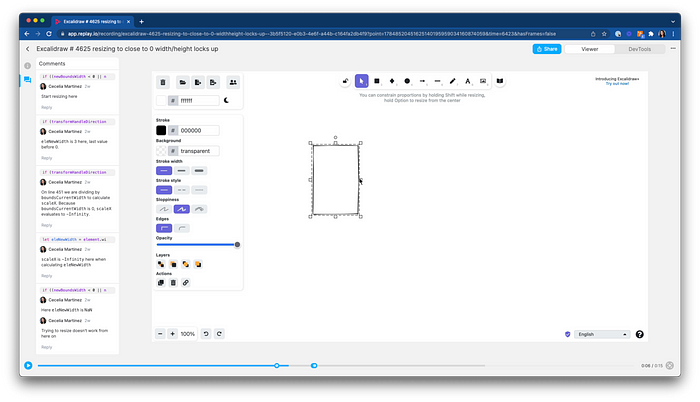700x402 pixels.
Task: Click the Opacity slider handle
Action: pyautogui.click(x=237, y=245)
